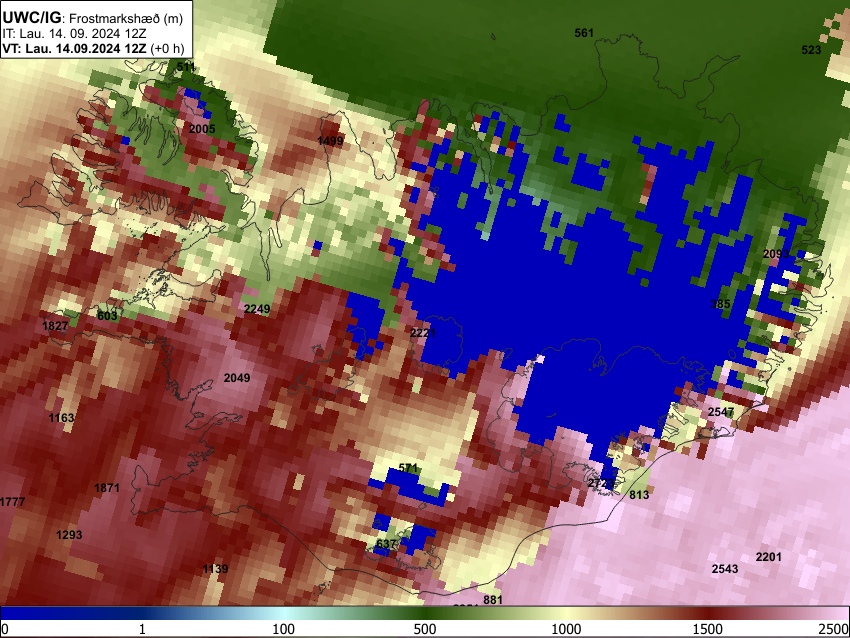
Task: Click the map value 603
Action: (x=107, y=316)
